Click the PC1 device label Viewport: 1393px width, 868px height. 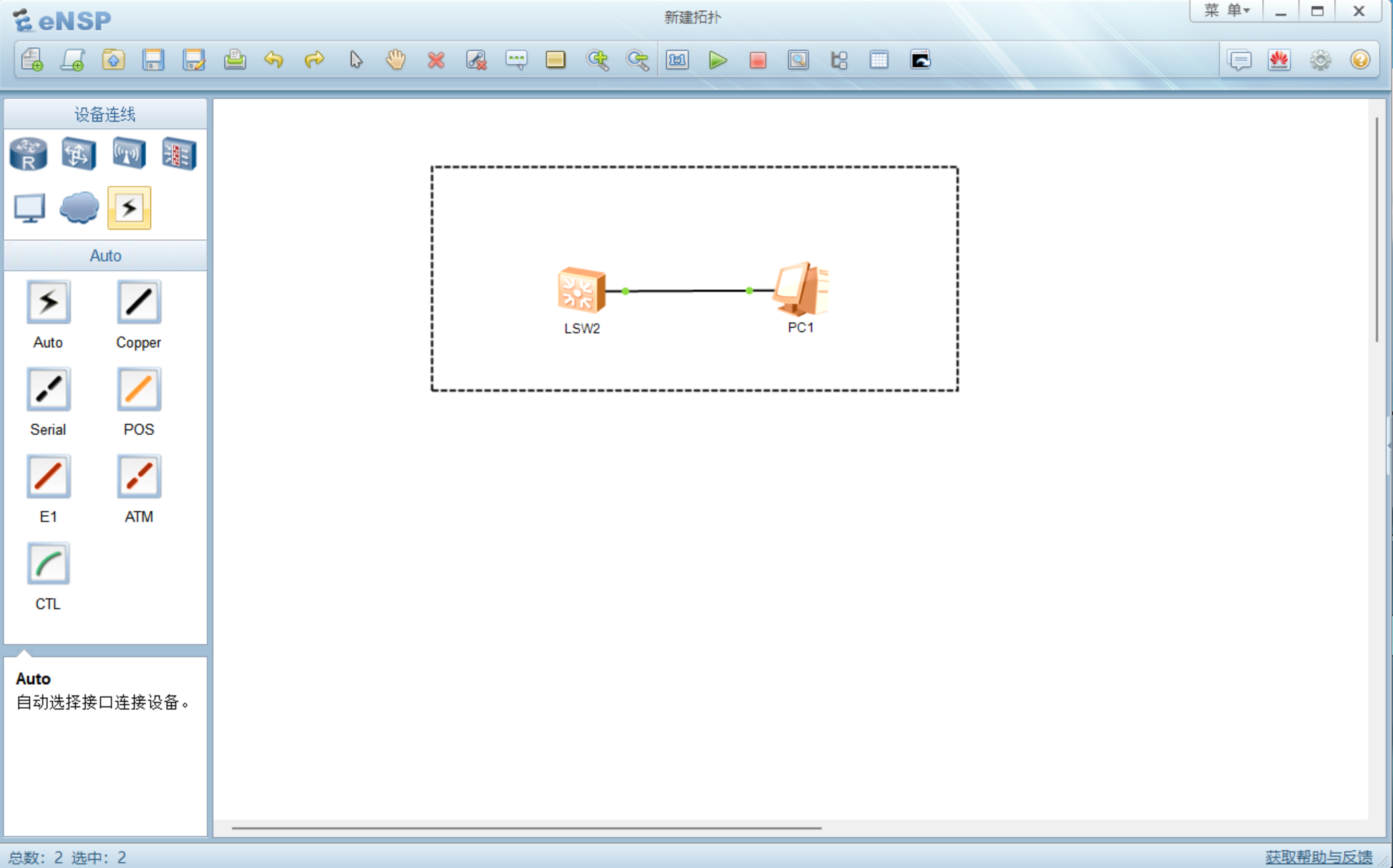pyautogui.click(x=800, y=328)
